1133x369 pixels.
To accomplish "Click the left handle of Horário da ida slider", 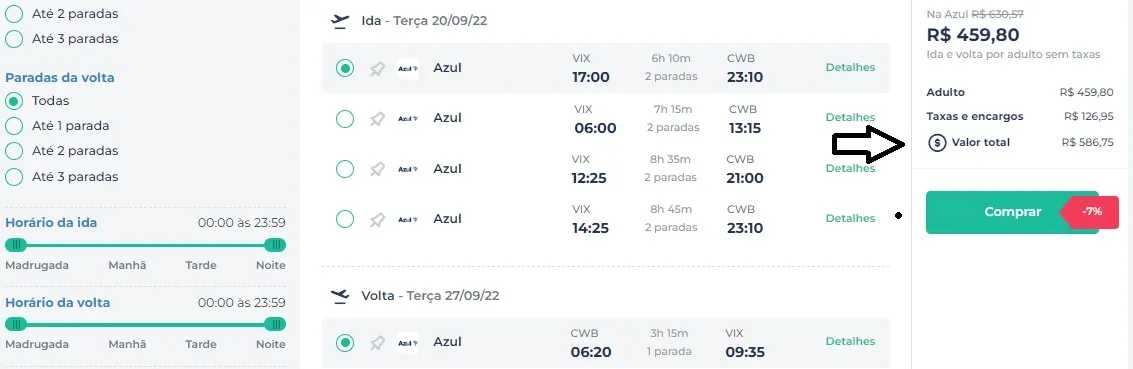I will [x=16, y=245].
